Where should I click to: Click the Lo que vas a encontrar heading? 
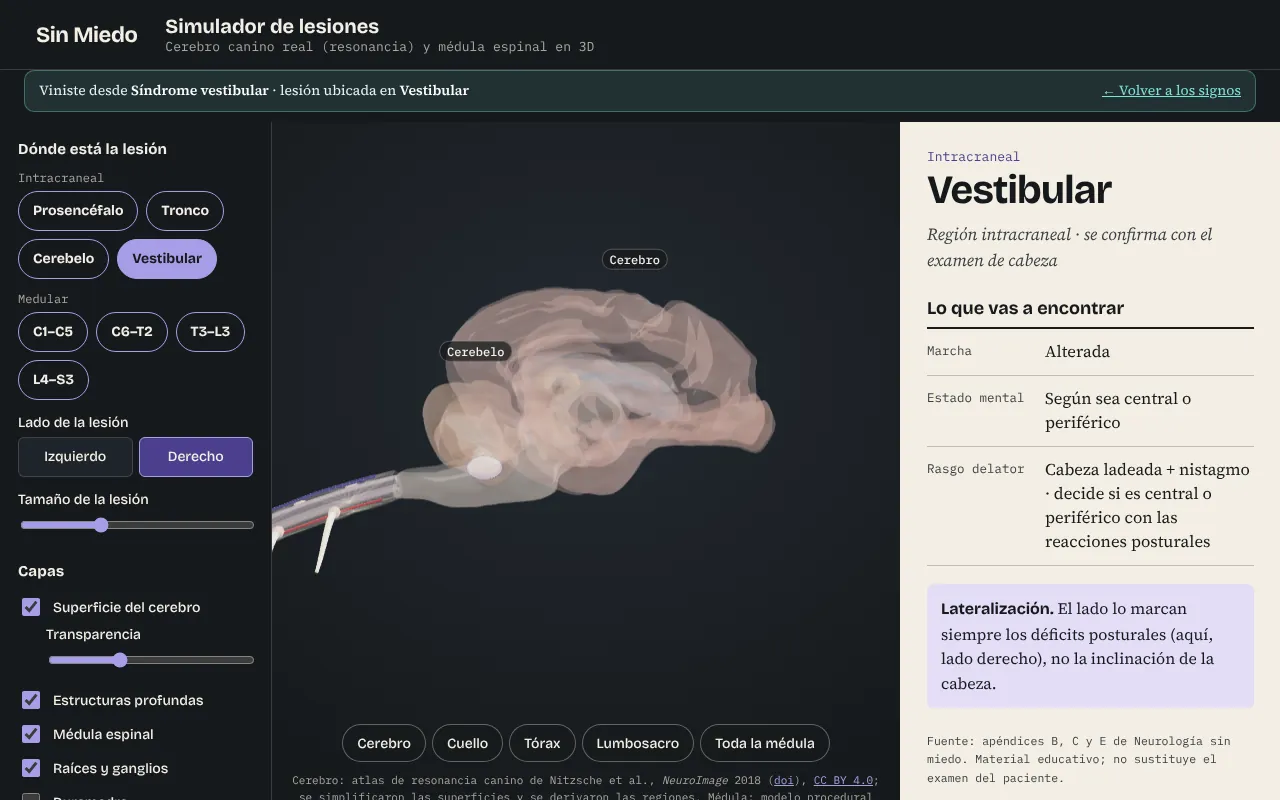1025,308
